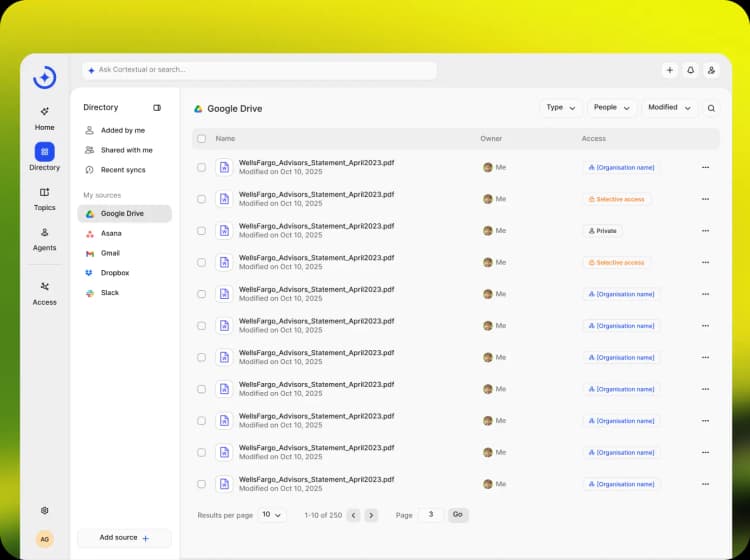Check the fourth file row checkbox
Viewport: 750px width, 560px height.
201,262
